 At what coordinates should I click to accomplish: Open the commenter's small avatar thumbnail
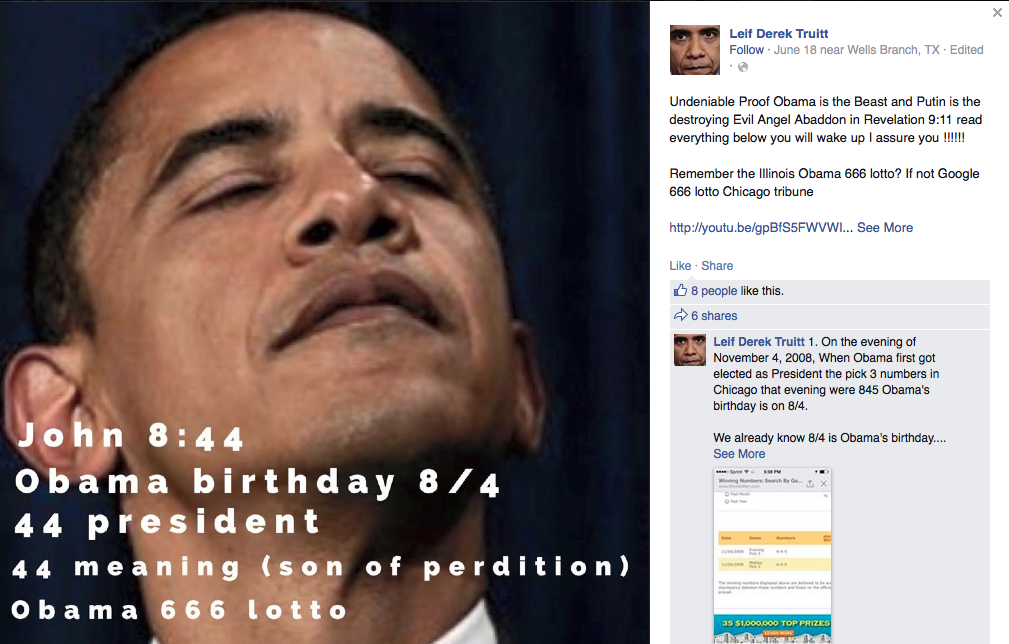click(x=690, y=350)
